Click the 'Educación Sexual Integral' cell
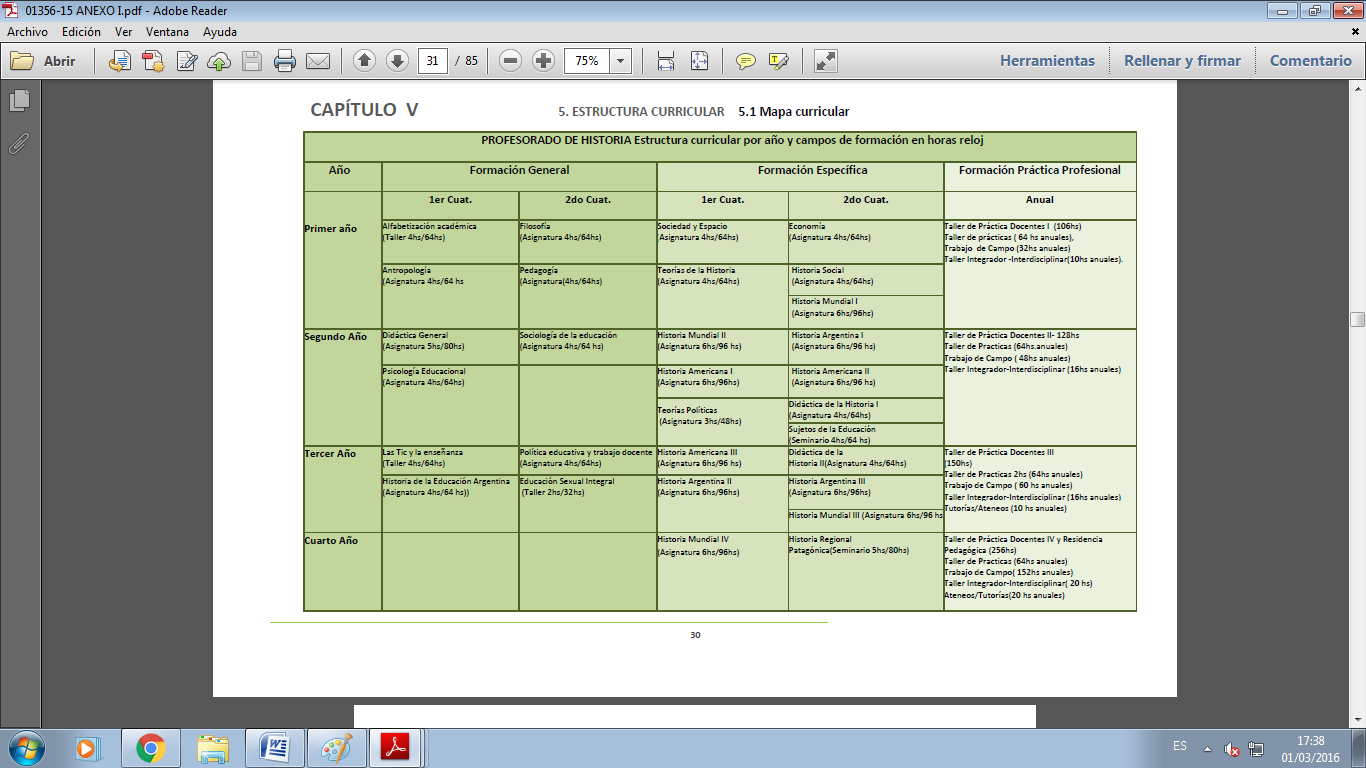1366x768 pixels. click(x=587, y=503)
